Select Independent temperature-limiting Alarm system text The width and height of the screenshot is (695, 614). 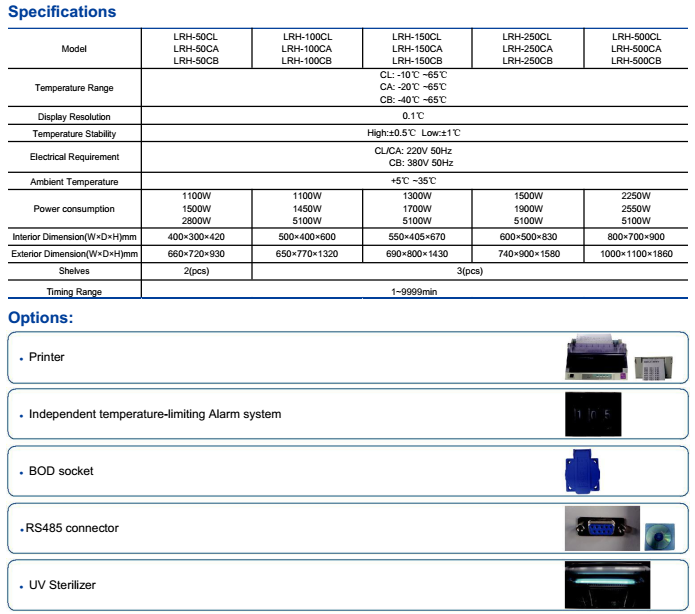(x=155, y=414)
